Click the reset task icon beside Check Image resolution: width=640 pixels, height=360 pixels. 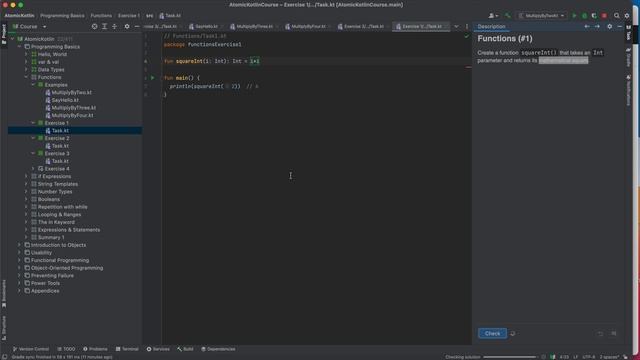tap(513, 333)
